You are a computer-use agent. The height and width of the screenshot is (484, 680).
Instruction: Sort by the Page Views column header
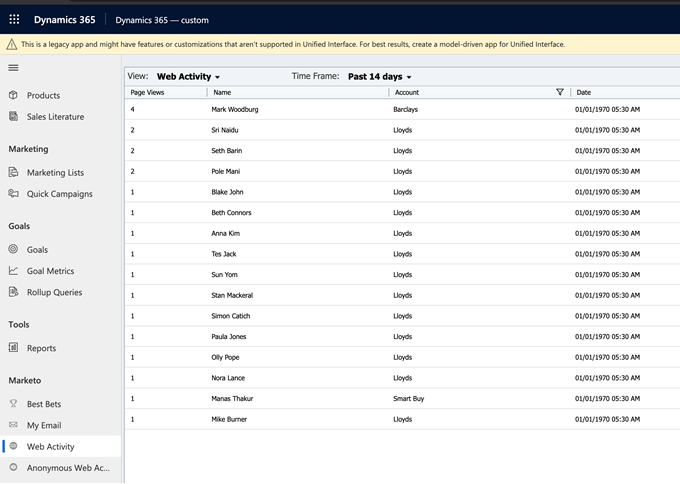[147, 92]
